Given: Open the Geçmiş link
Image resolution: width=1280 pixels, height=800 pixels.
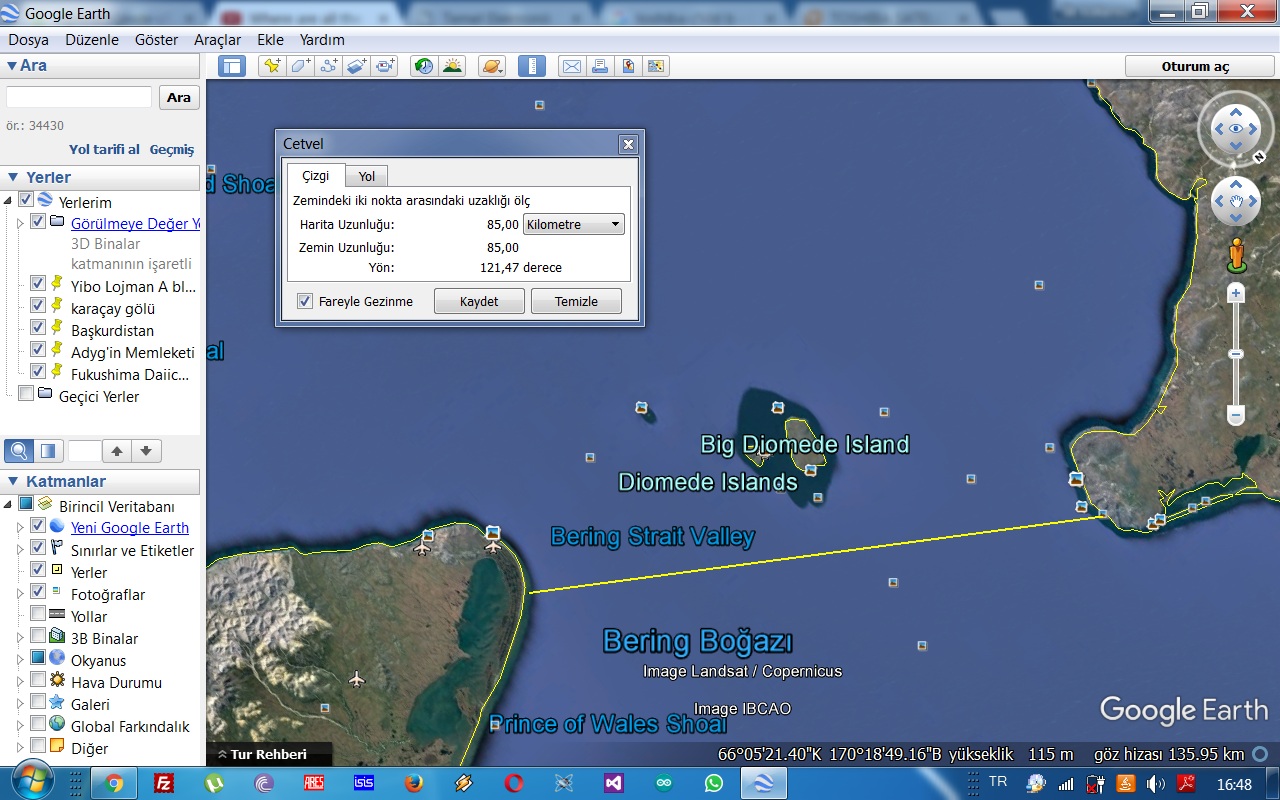Looking at the screenshot, I should 172,149.
